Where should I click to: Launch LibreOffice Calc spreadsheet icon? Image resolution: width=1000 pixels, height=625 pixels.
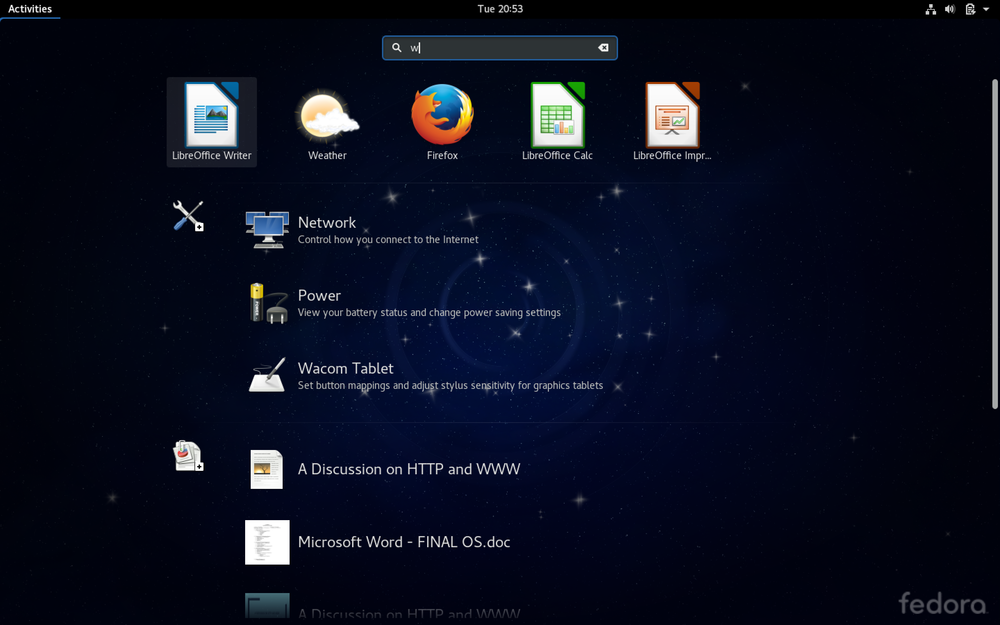point(557,121)
